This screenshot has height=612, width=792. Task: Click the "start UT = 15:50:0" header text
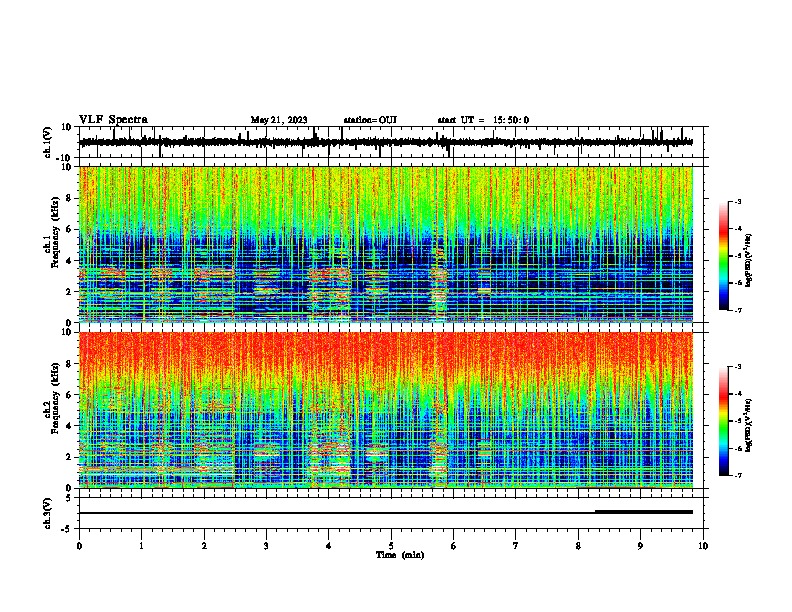tap(483, 120)
